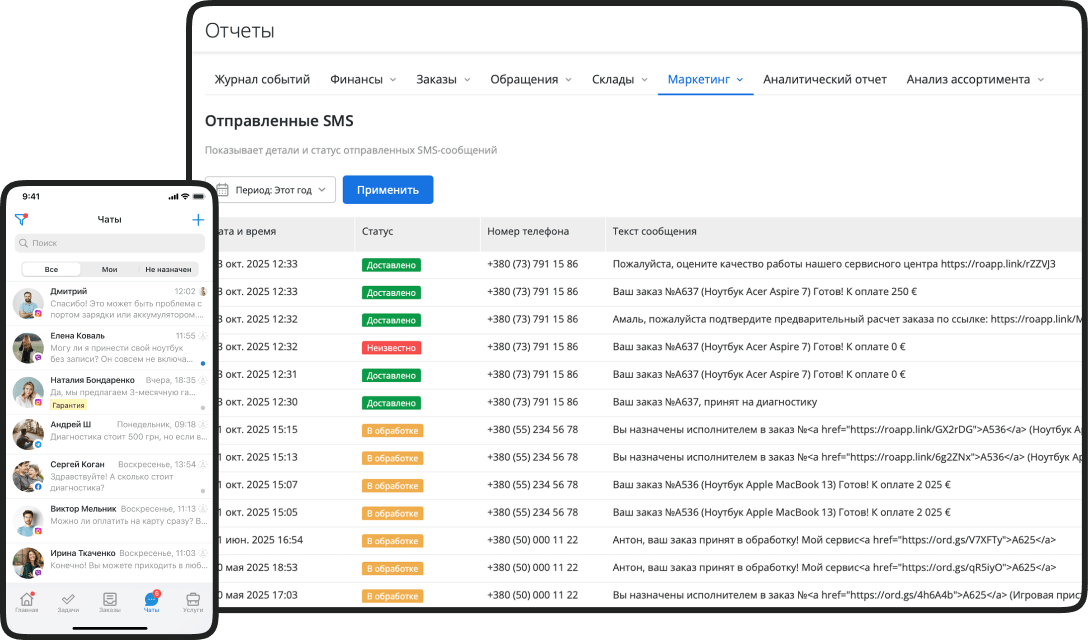This screenshot has height=640, width=1088.
Task: Switch to Аналитический отчет tab
Action: click(825, 79)
